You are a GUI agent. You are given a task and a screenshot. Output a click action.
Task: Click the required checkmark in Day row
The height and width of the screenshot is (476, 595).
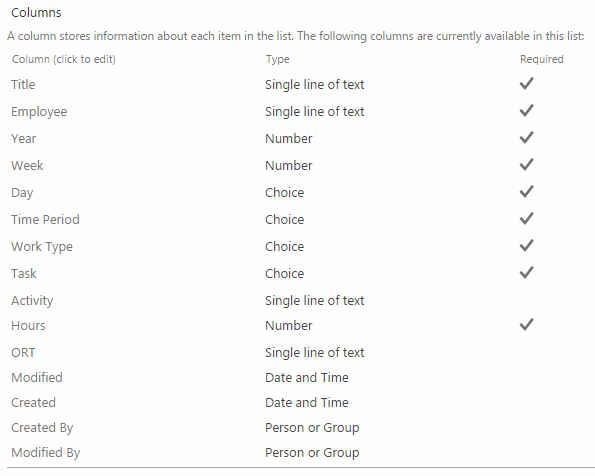click(527, 191)
